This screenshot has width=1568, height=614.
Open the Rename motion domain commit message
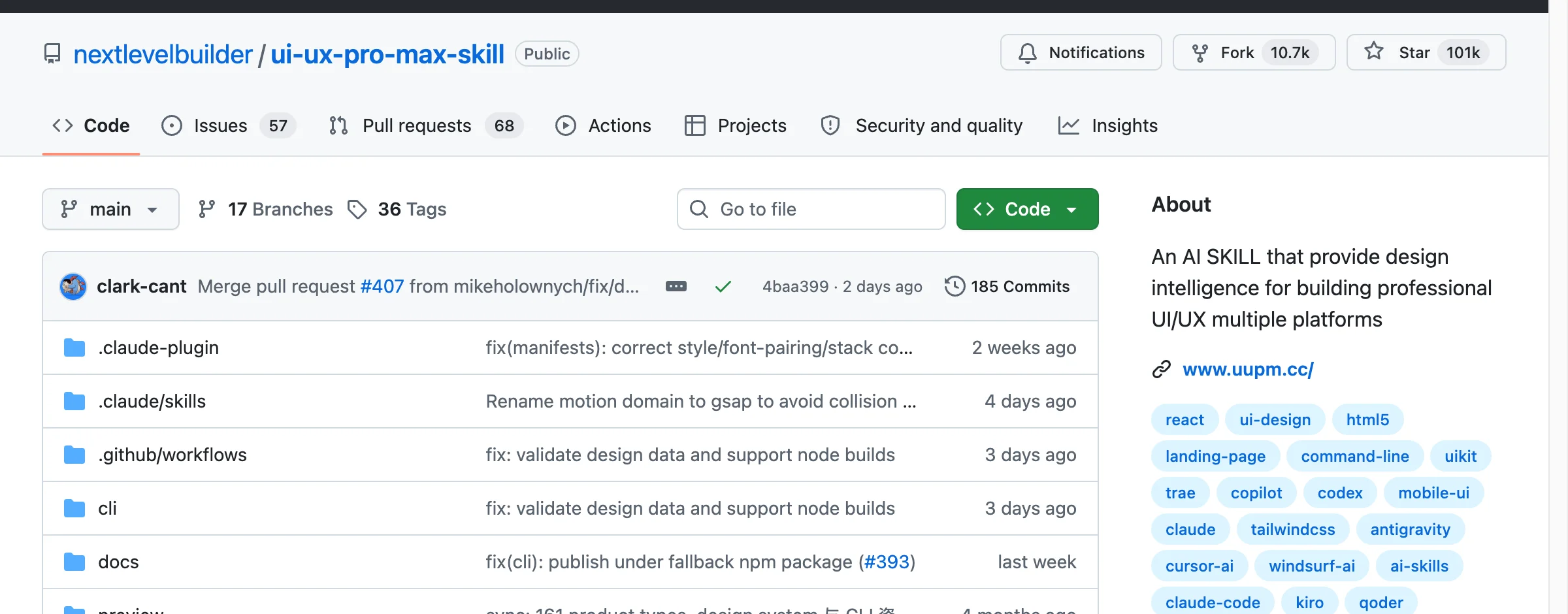tap(701, 401)
